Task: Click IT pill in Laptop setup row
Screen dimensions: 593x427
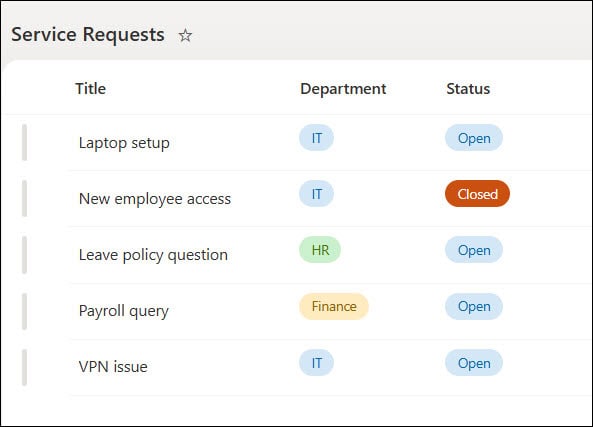Action: 317,138
